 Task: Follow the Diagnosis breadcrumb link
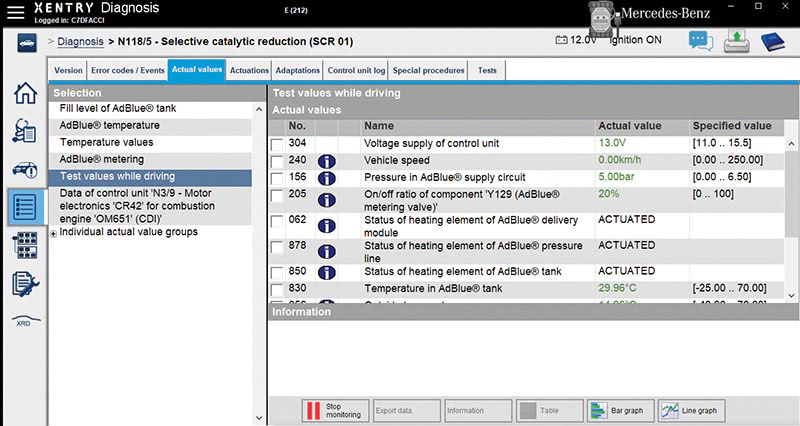click(80, 42)
